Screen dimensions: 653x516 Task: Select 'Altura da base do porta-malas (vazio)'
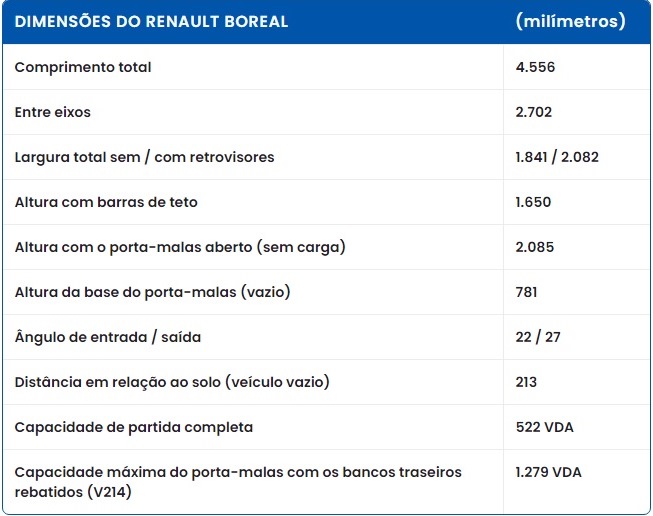point(152,292)
